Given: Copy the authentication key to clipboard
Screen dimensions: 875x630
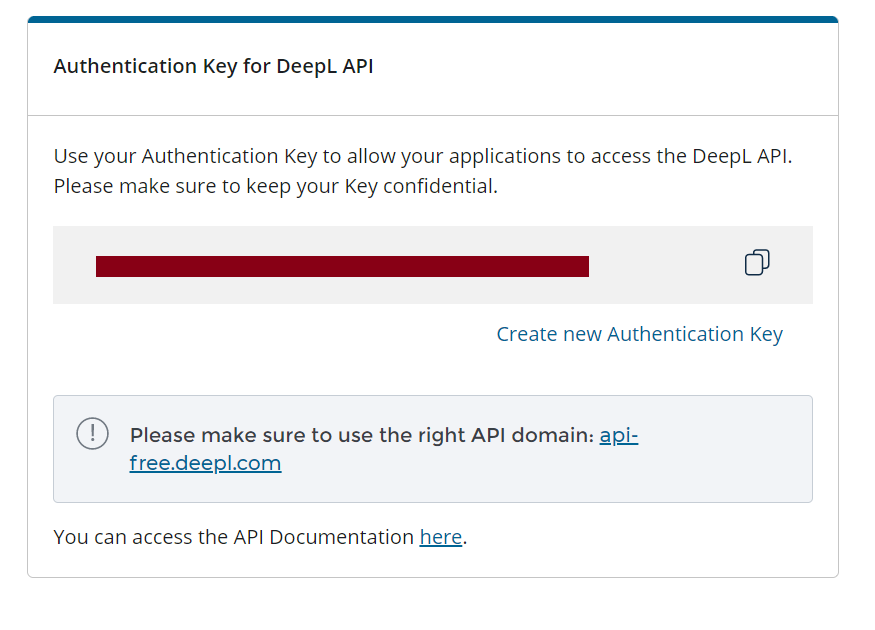Looking at the screenshot, I should pyautogui.click(x=757, y=262).
